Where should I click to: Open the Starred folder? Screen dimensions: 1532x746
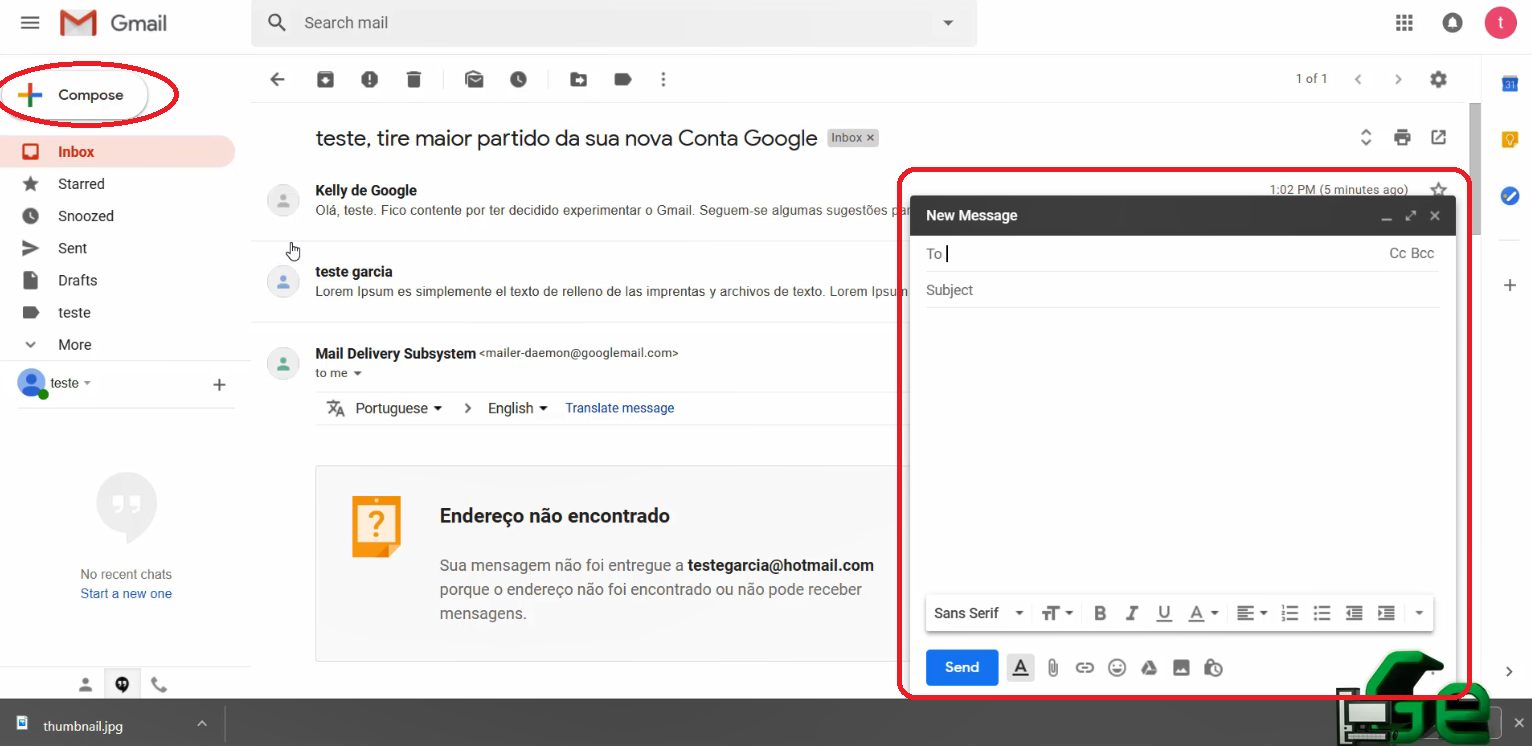coord(117,184)
